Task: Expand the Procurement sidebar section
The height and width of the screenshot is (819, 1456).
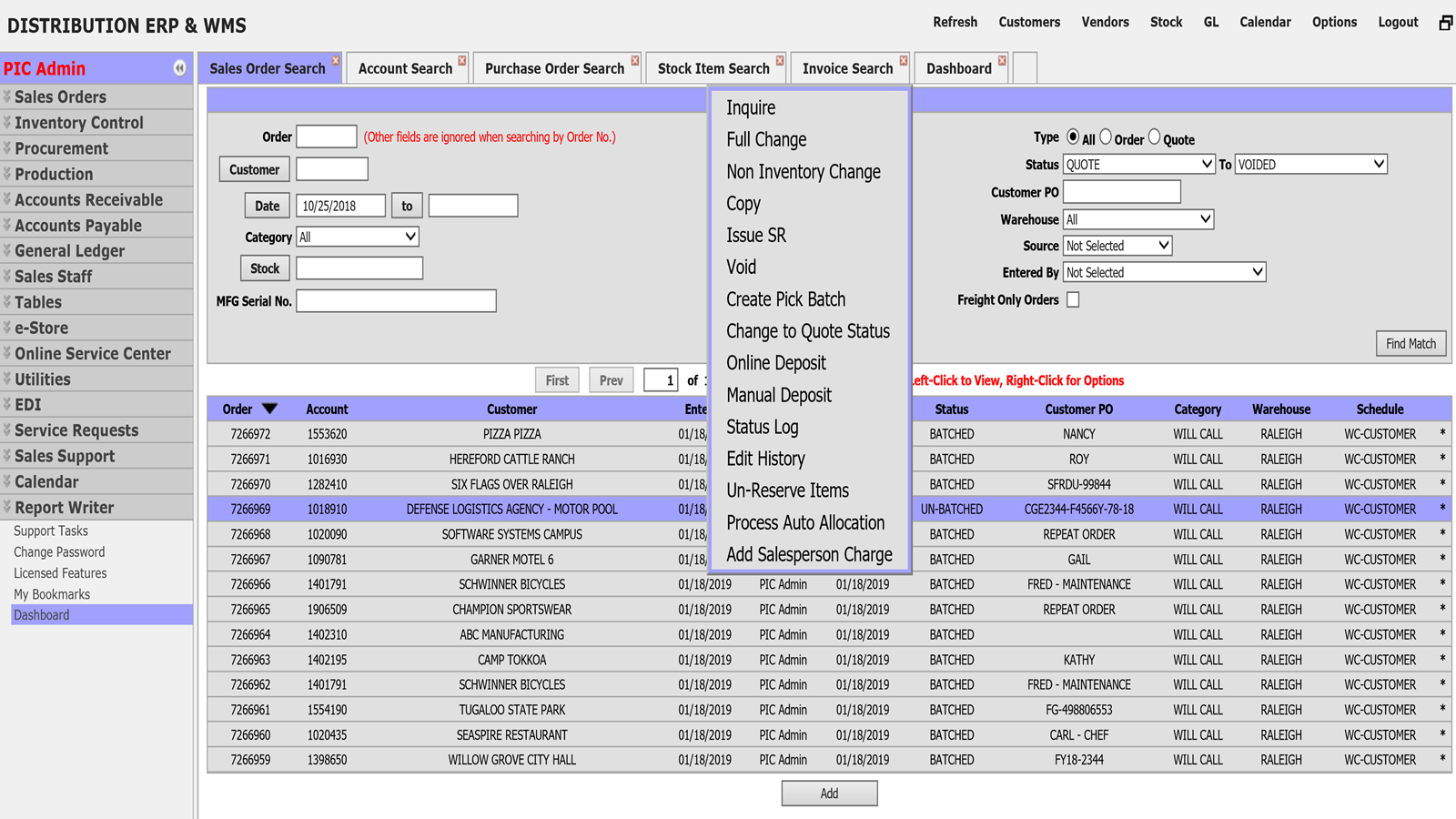Action: point(96,148)
